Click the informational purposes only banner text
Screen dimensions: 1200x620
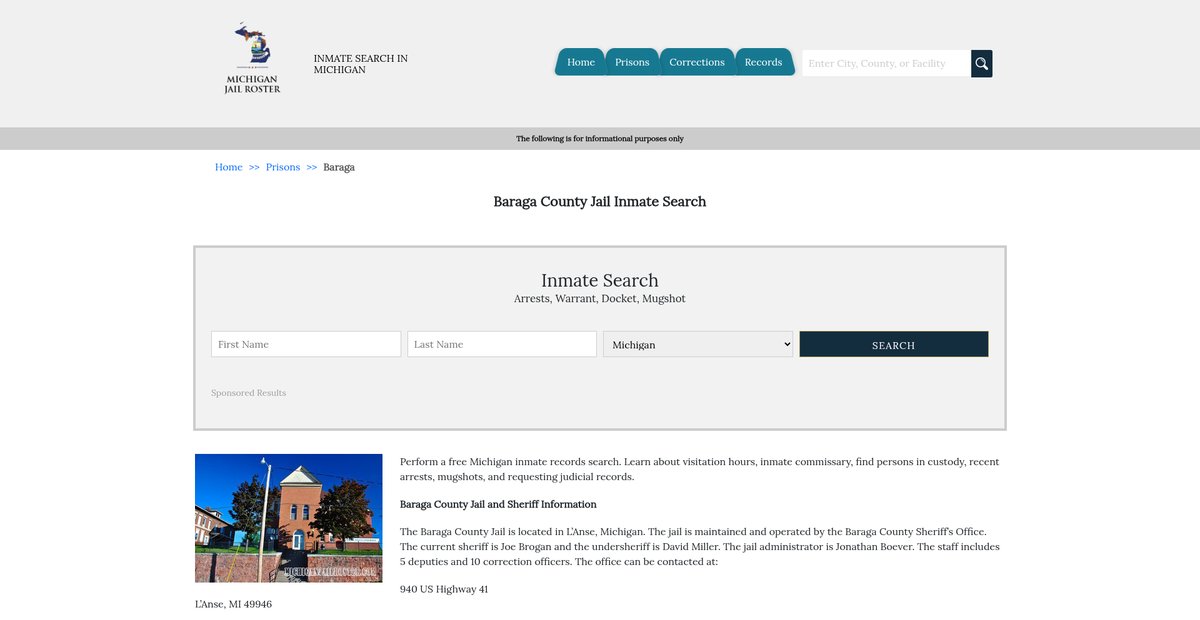(600, 139)
